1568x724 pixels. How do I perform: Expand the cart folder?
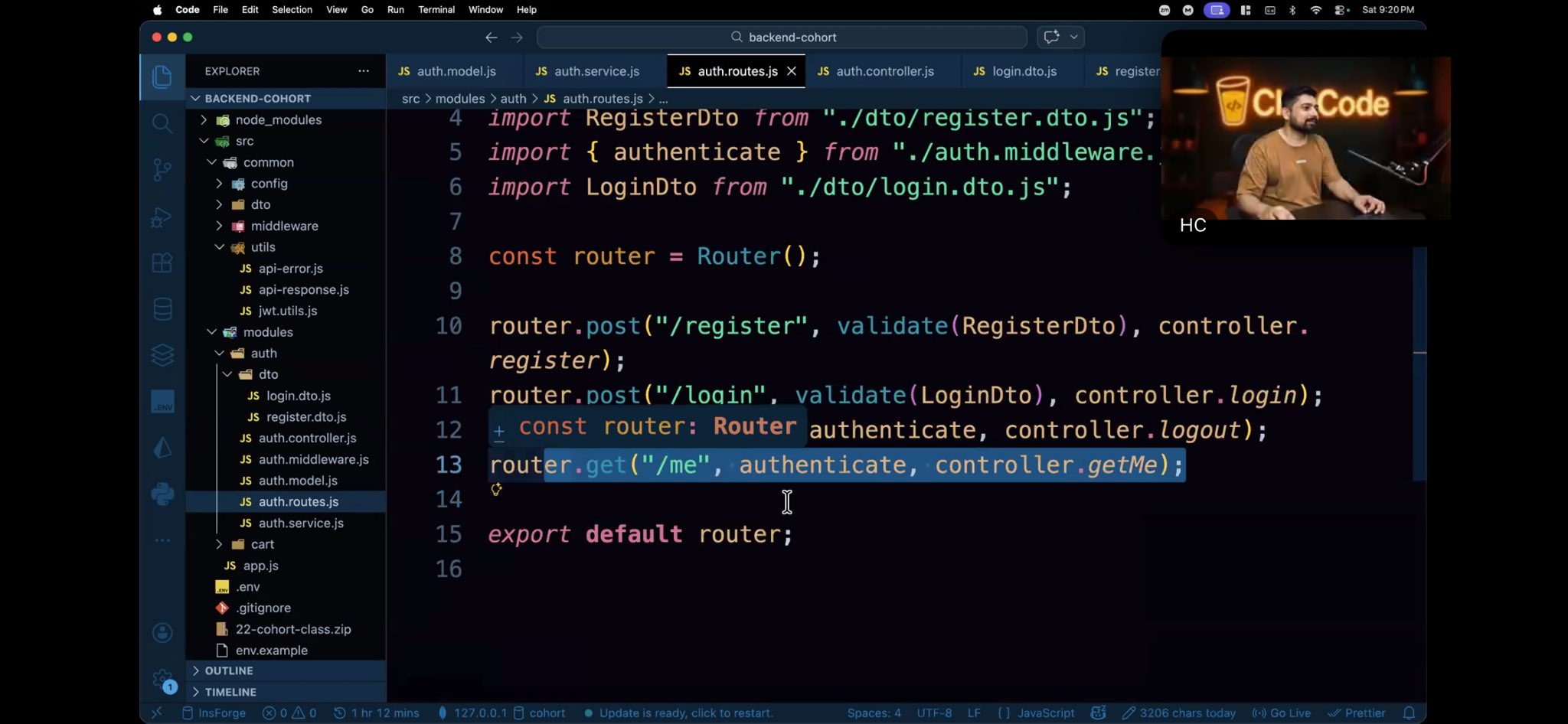(262, 544)
